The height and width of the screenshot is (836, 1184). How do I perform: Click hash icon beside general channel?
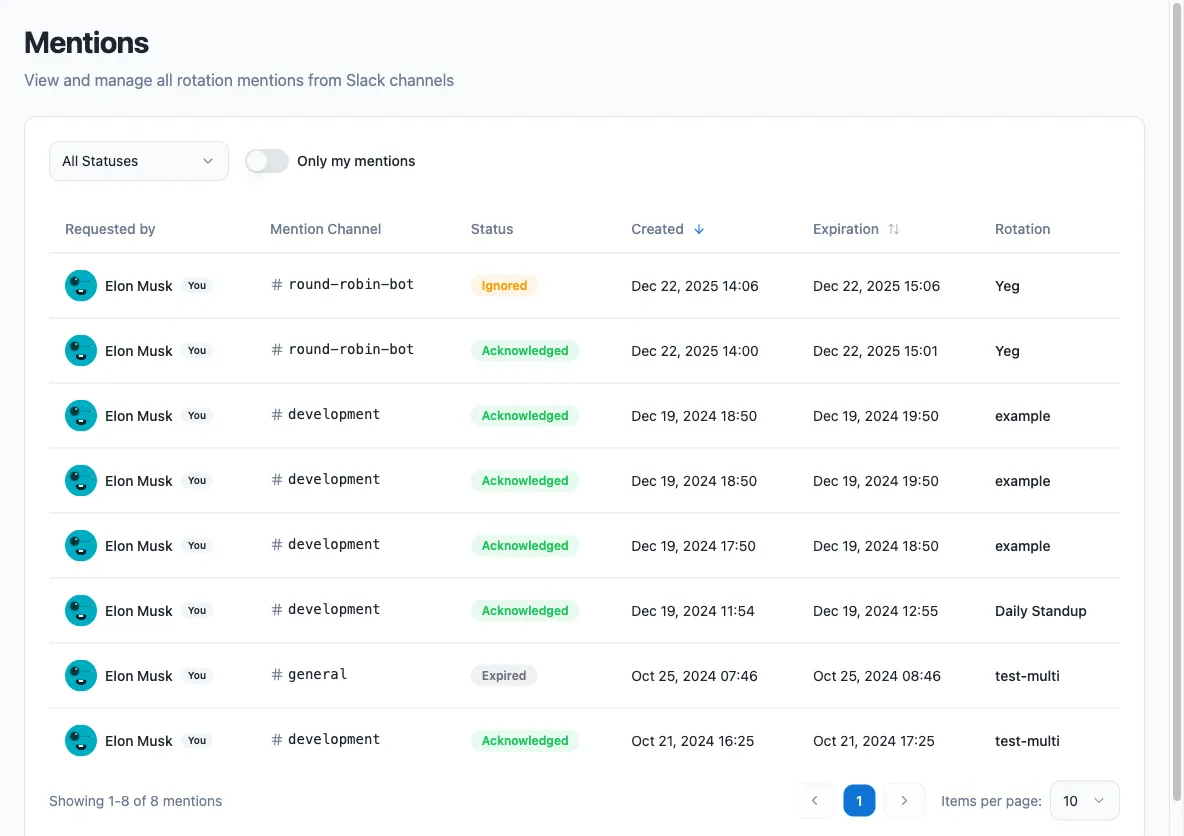tap(277, 675)
